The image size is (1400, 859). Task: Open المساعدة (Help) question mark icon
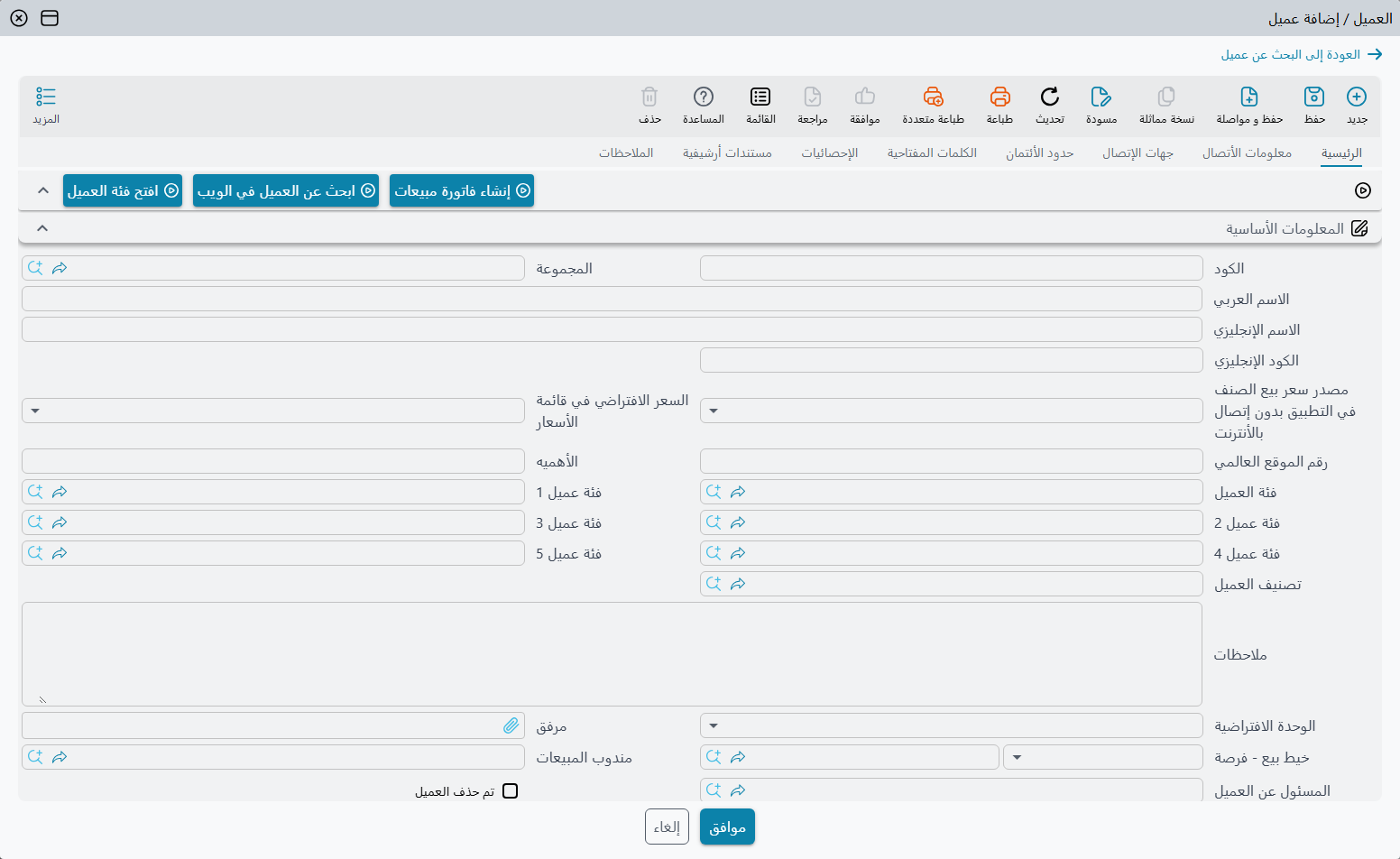pyautogui.click(x=704, y=97)
